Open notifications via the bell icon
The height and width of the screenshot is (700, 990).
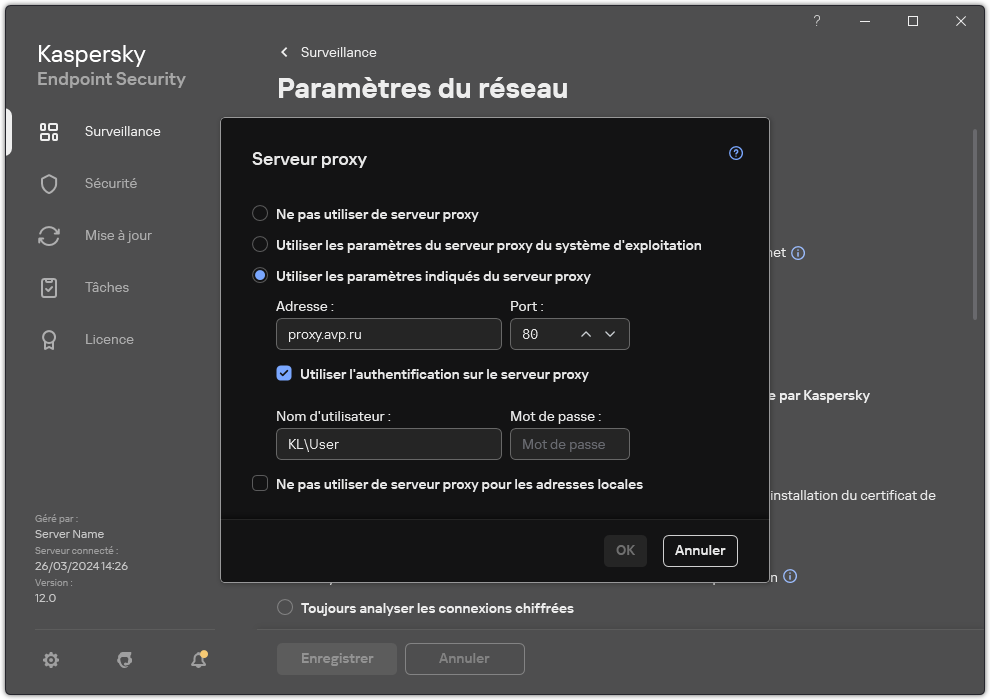(x=198, y=660)
